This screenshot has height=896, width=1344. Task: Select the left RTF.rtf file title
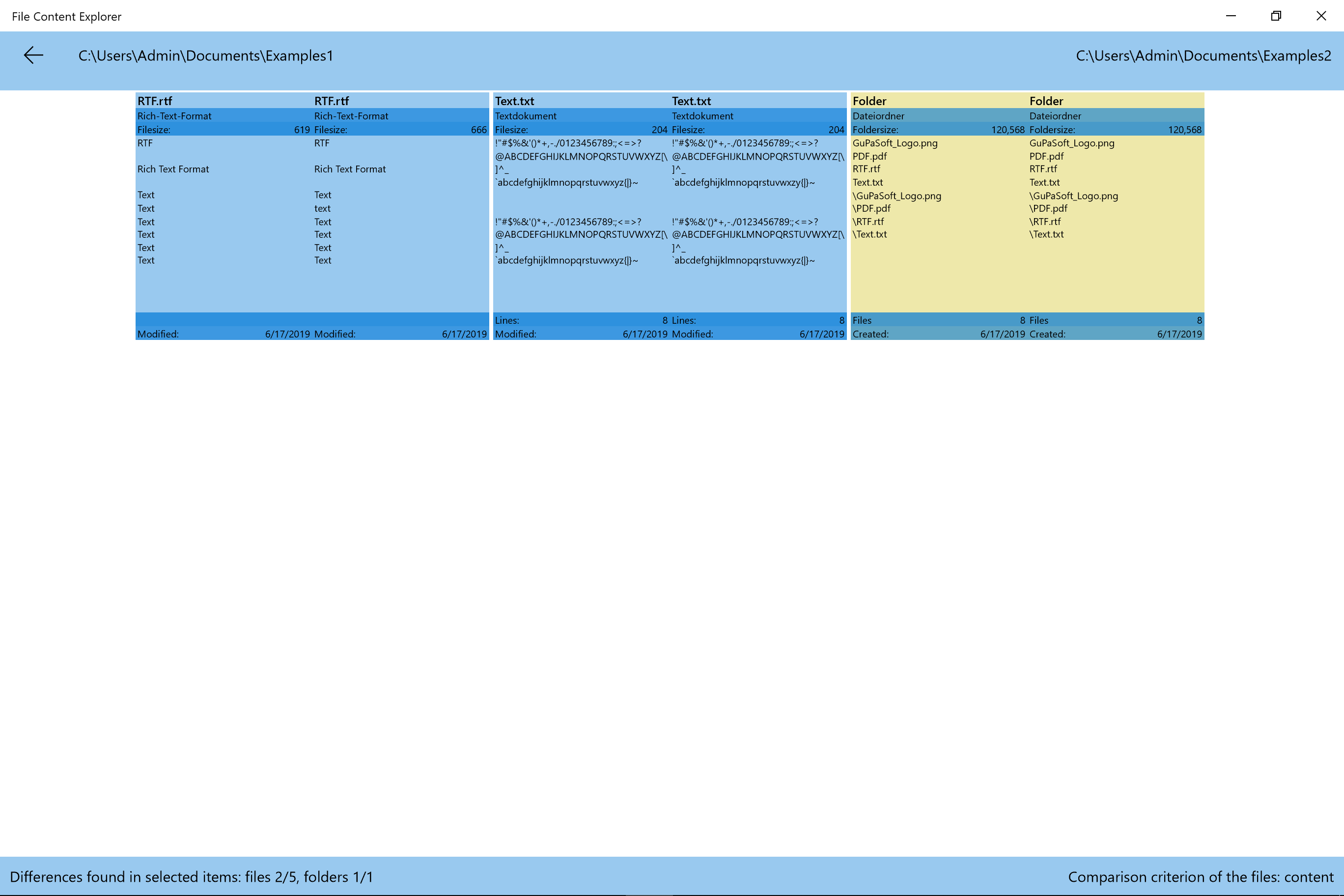tap(155, 101)
